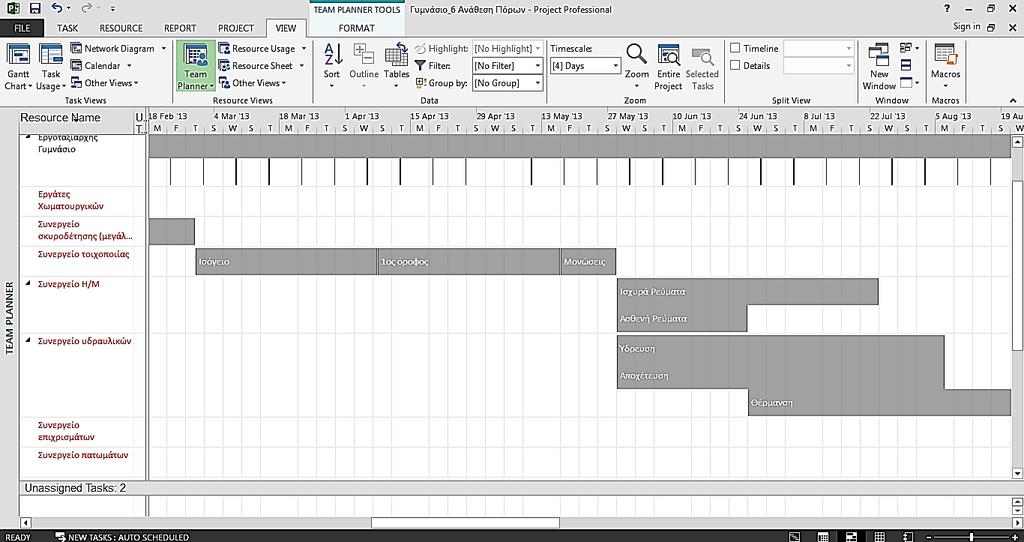Click Hide window icon
Image resolution: width=1024 pixels, height=542 pixels.
(908, 83)
